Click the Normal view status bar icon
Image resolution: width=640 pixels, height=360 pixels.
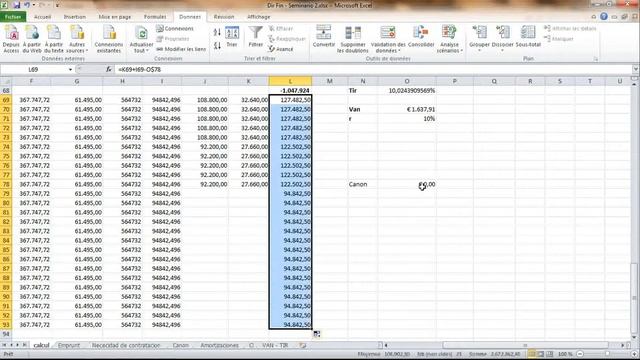point(532,354)
